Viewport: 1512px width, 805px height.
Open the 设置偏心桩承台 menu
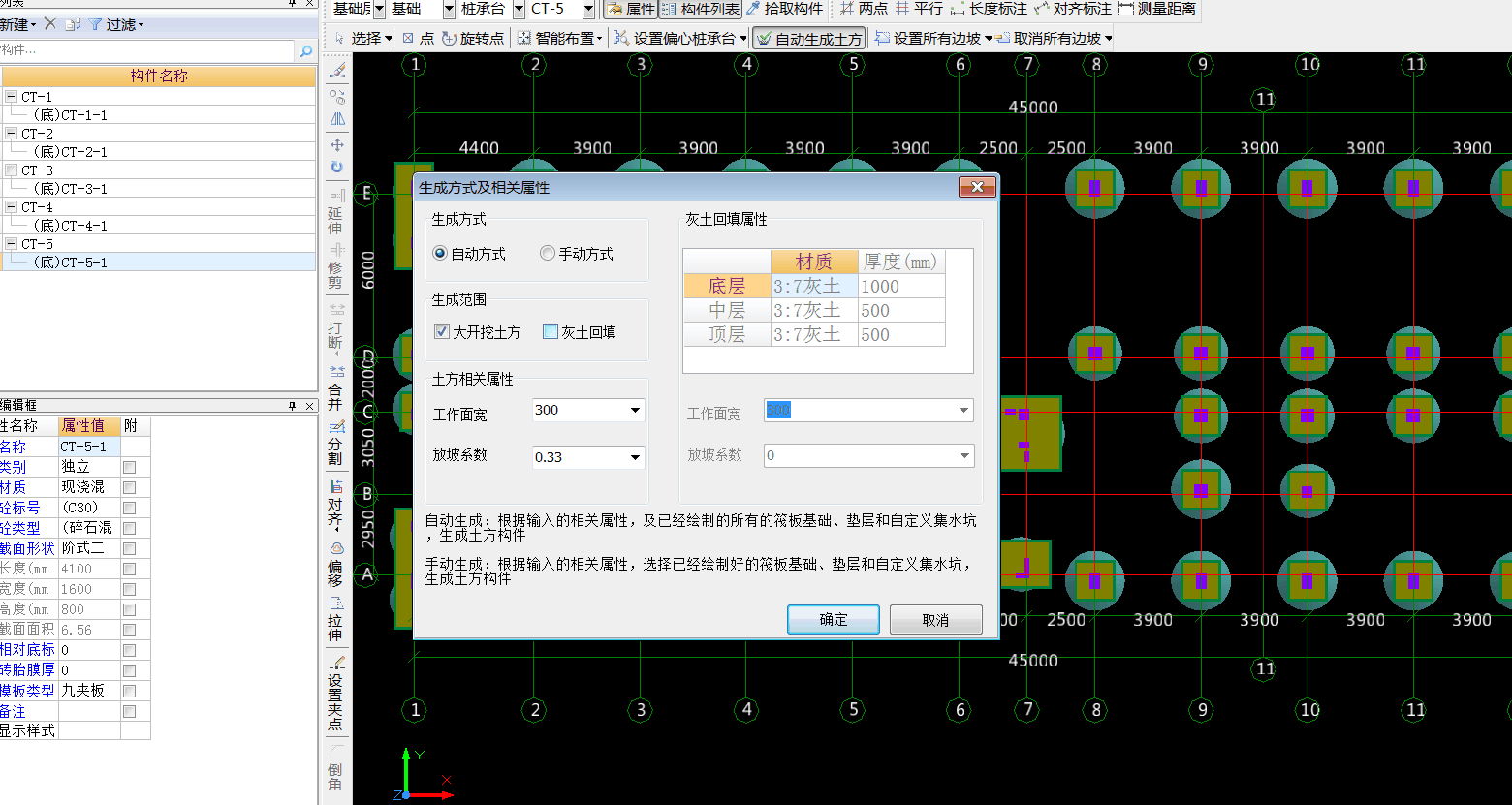coord(681,38)
